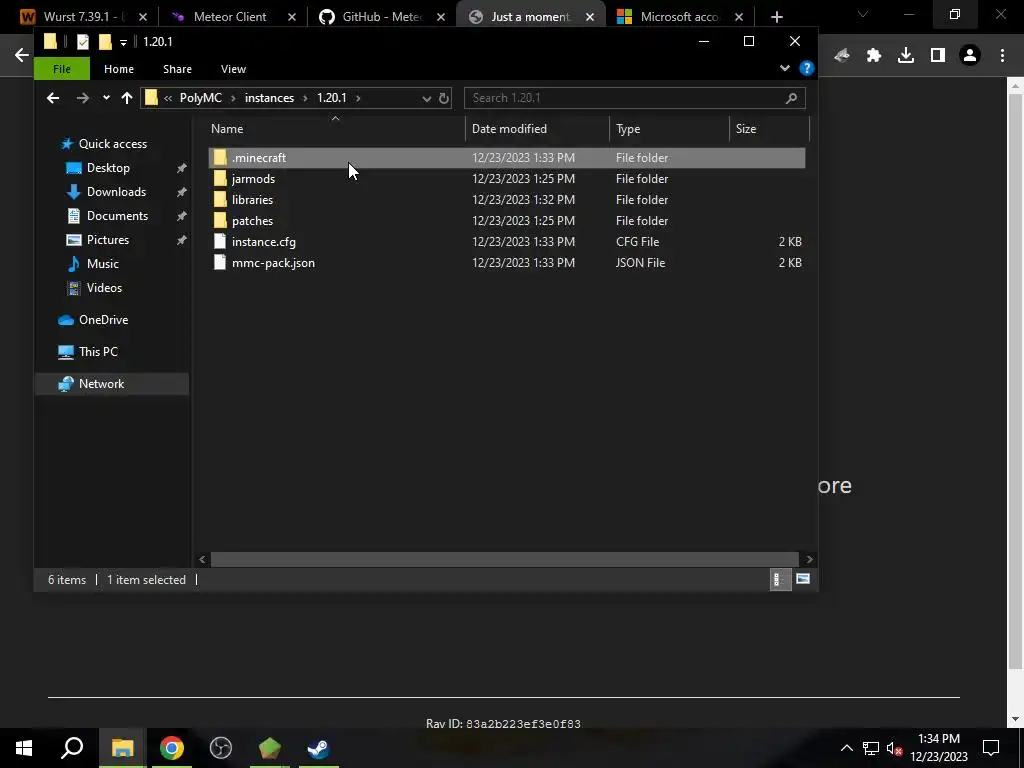Switch to Wurst 7.39.1 browser tab

84,16
